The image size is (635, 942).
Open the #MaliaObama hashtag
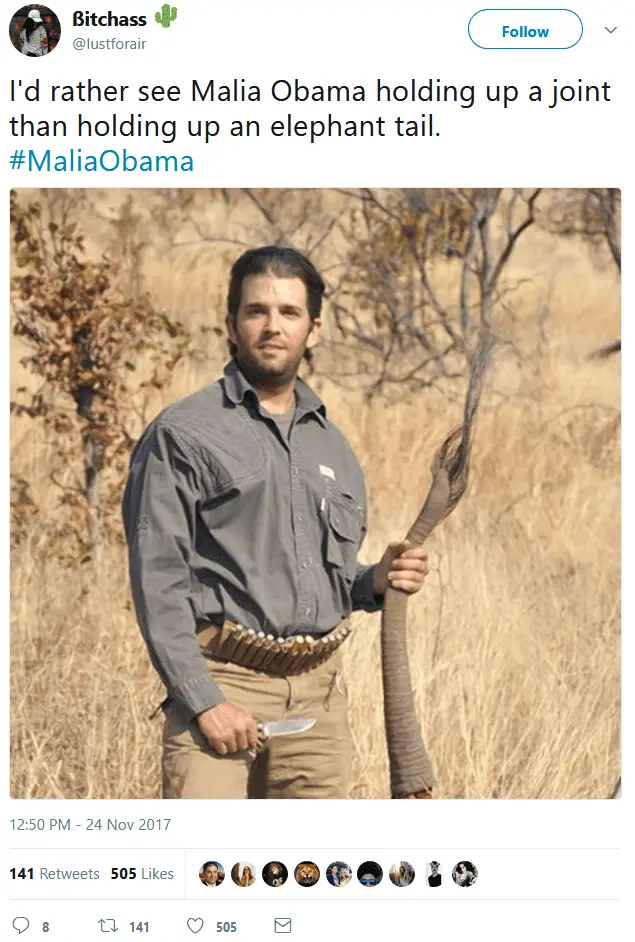pyautogui.click(x=102, y=161)
